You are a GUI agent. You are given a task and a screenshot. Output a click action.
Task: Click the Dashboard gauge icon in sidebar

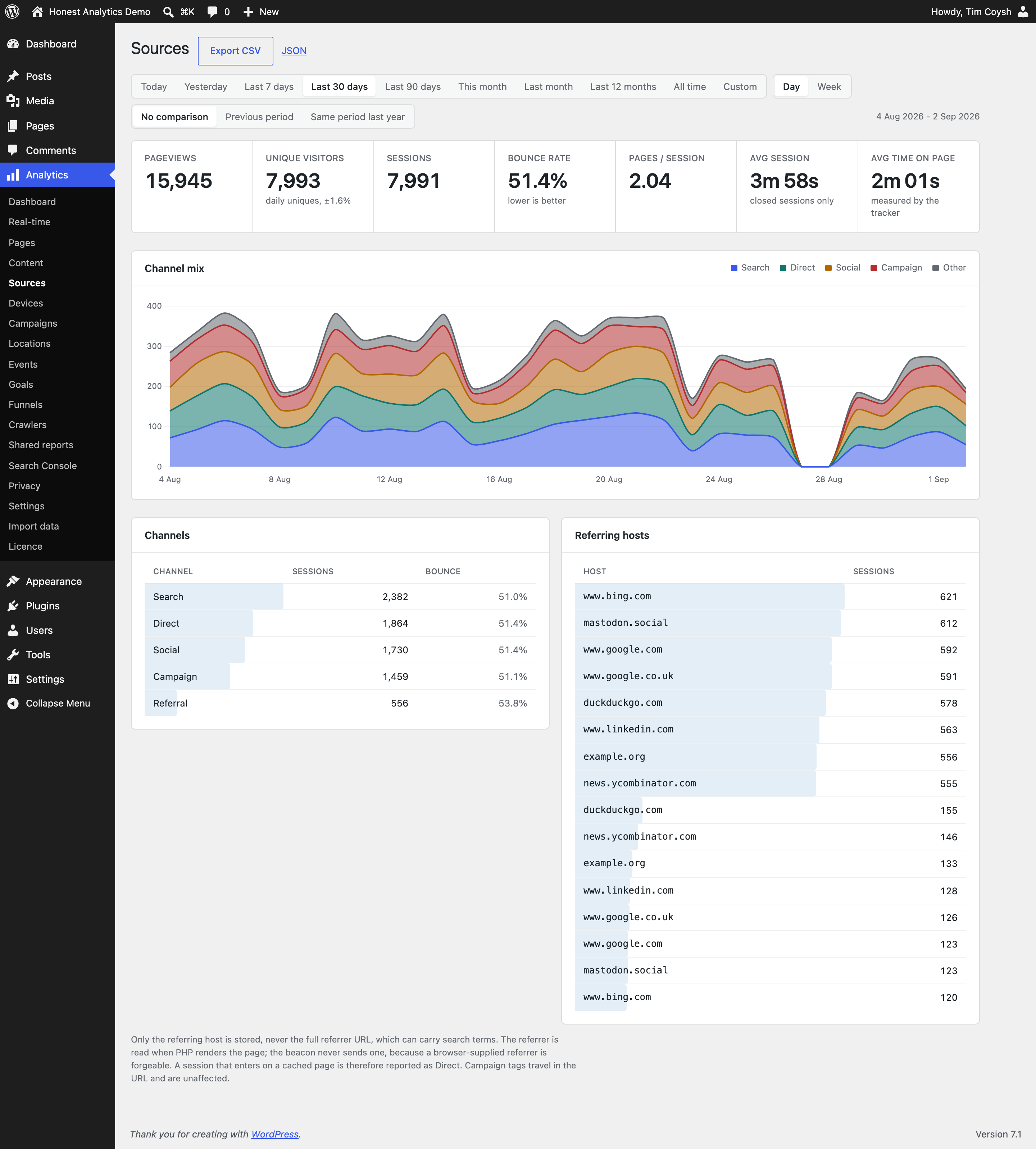pos(13,44)
